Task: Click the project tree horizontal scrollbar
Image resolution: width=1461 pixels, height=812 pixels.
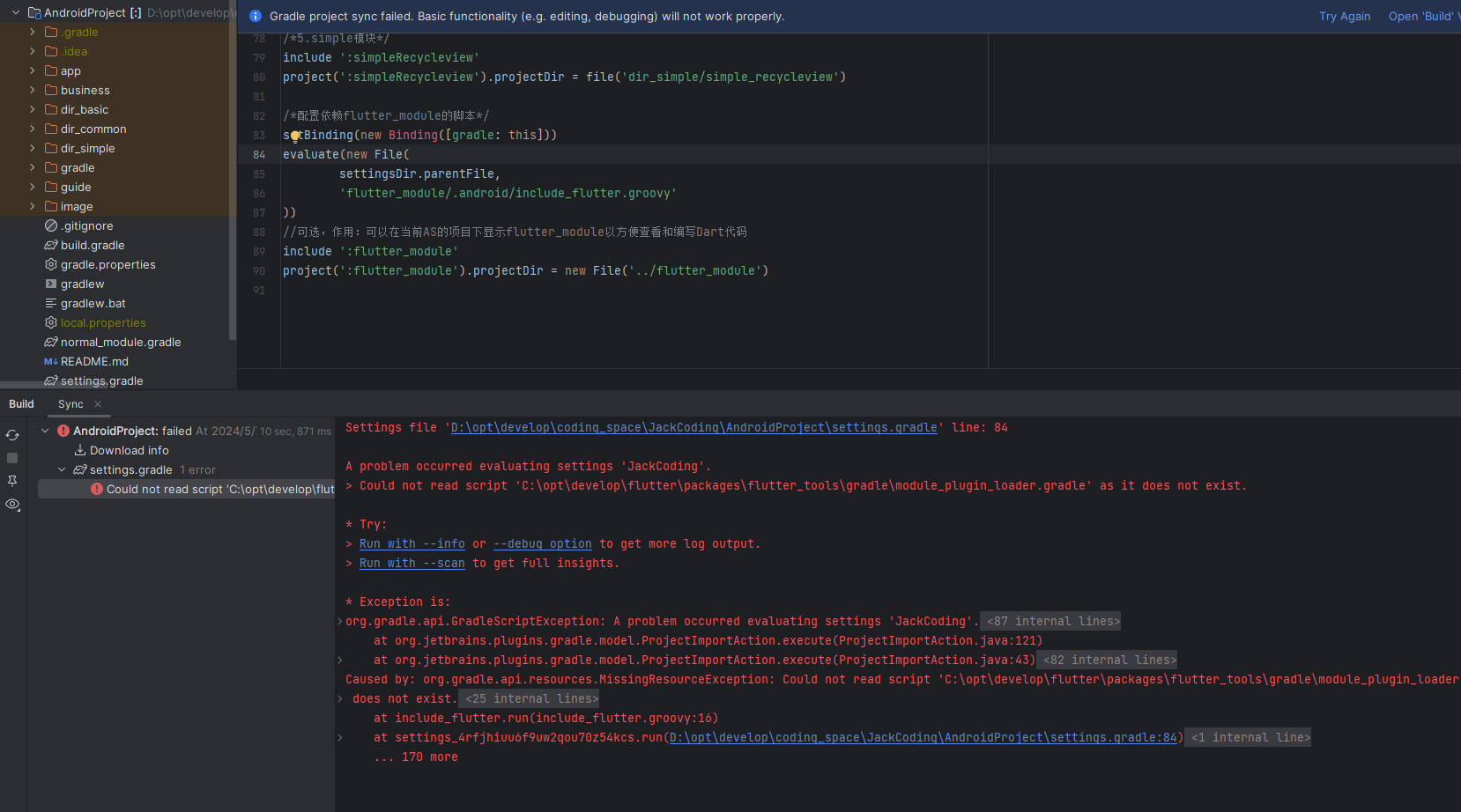Action: click(x=53, y=385)
